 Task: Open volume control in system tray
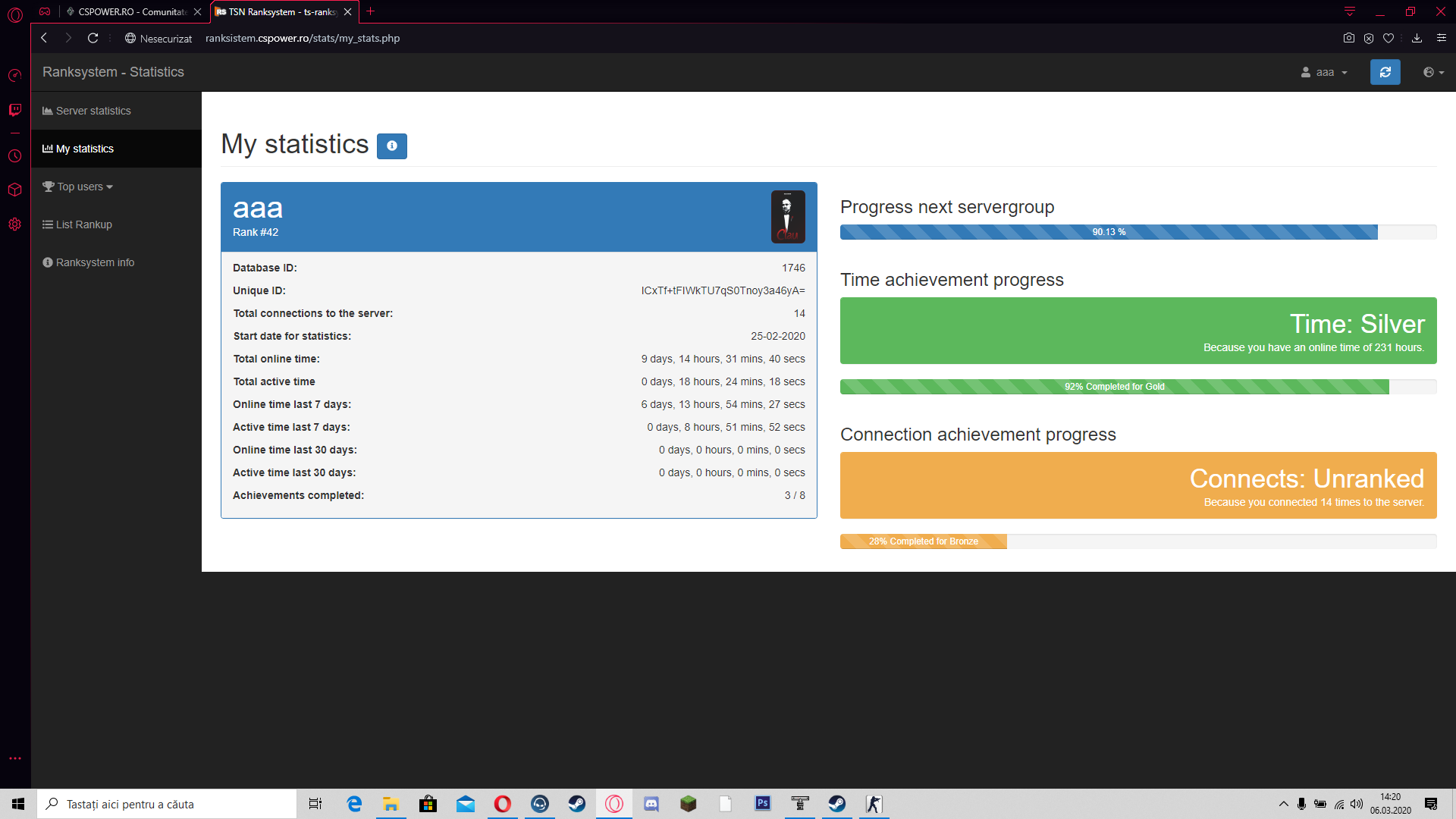[x=1357, y=804]
